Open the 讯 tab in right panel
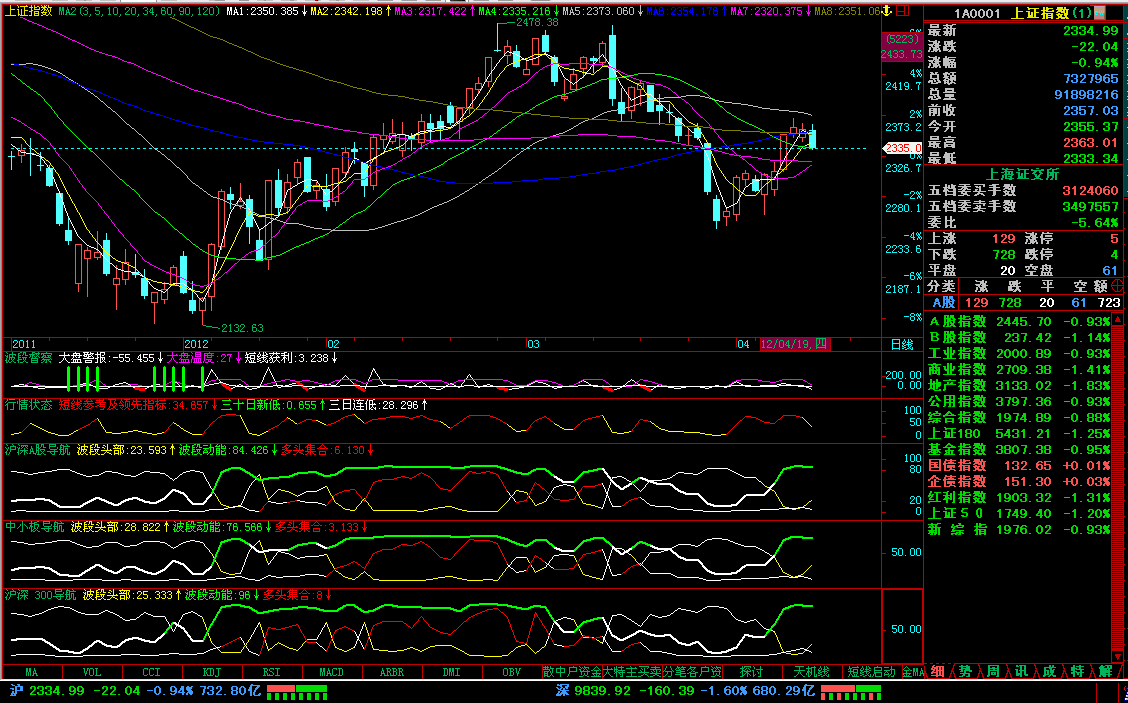The image size is (1128, 703). point(1021,671)
